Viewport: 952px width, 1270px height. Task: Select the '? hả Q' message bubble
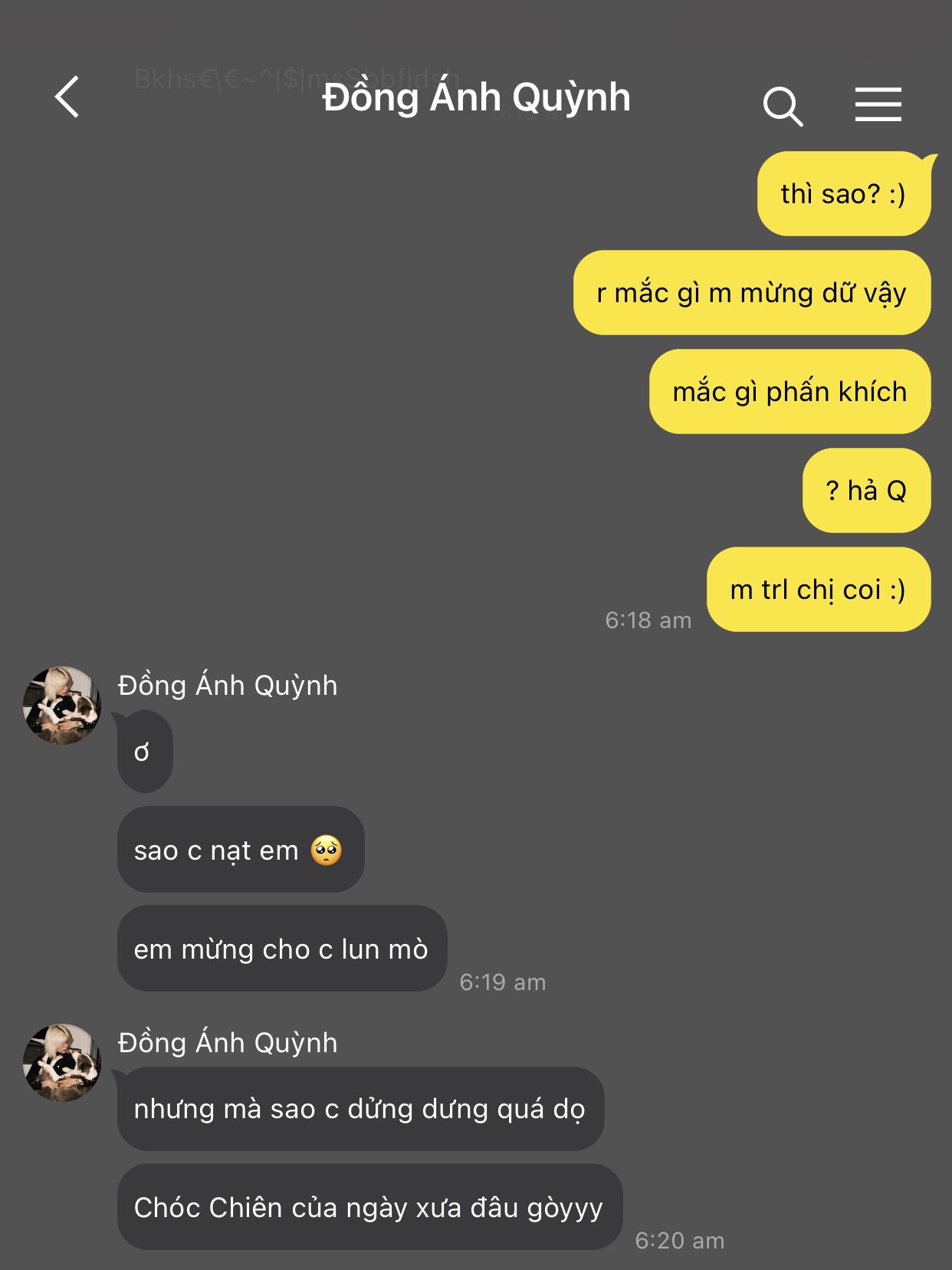[x=867, y=490]
